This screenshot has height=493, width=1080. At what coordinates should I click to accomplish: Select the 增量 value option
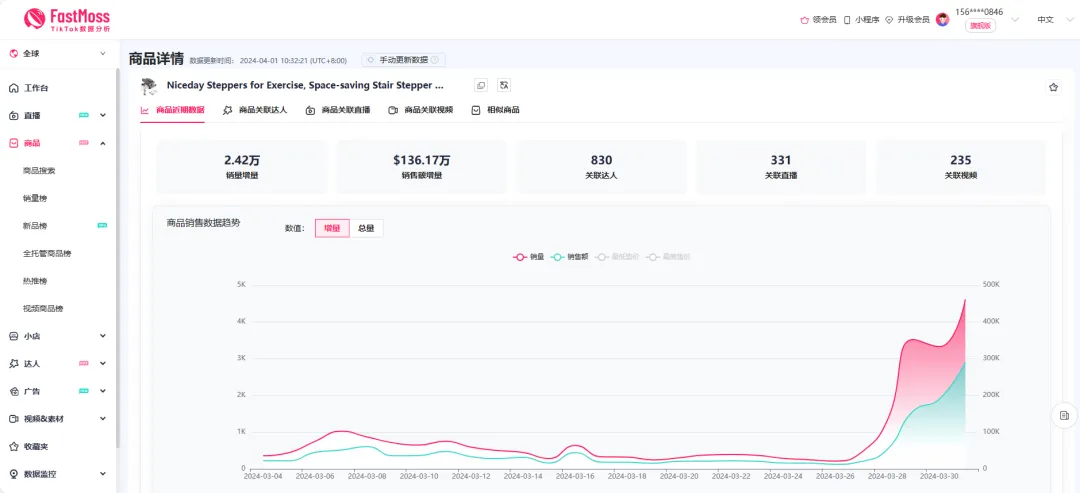click(332, 228)
